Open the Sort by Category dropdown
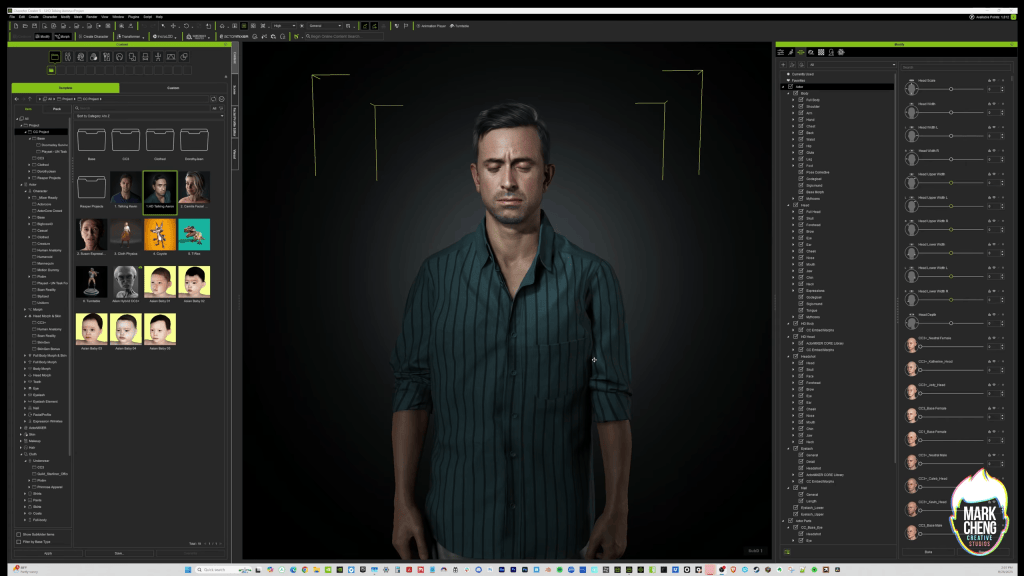Viewport: 1024px width, 576px height. point(149,116)
